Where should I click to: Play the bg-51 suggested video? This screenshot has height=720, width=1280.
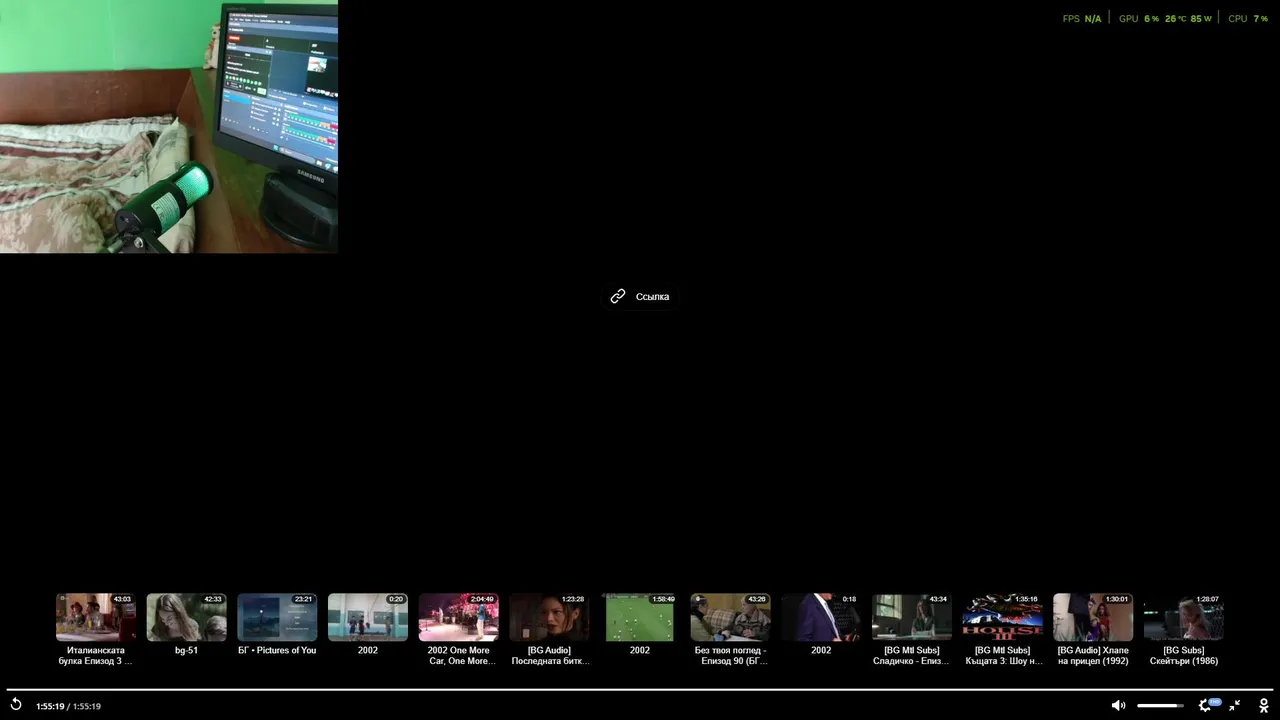[187, 617]
